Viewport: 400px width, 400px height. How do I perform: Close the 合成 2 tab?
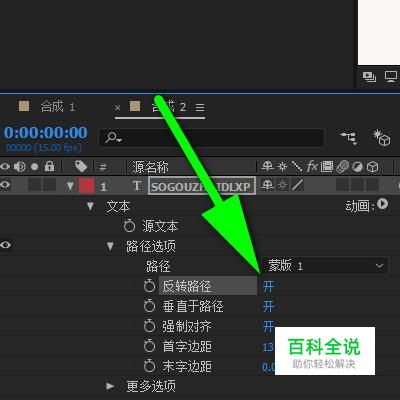[x=117, y=108]
